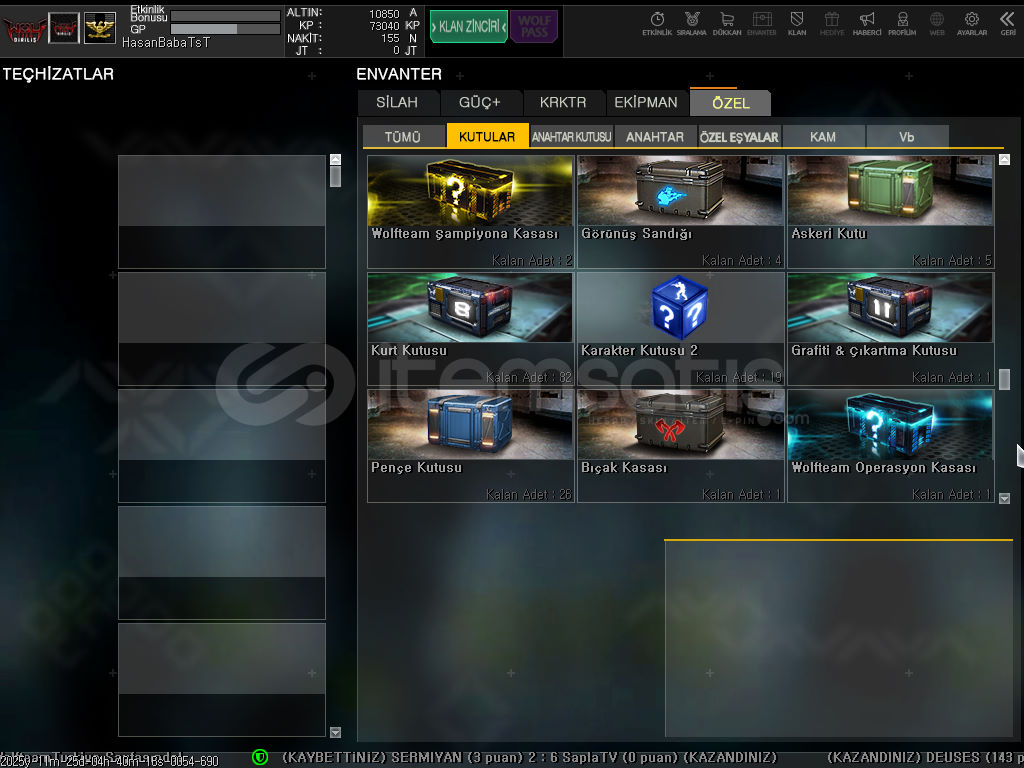The width and height of the screenshot is (1024, 768).
Task: Switch to the GÜÇ+ tab
Action: [479, 103]
